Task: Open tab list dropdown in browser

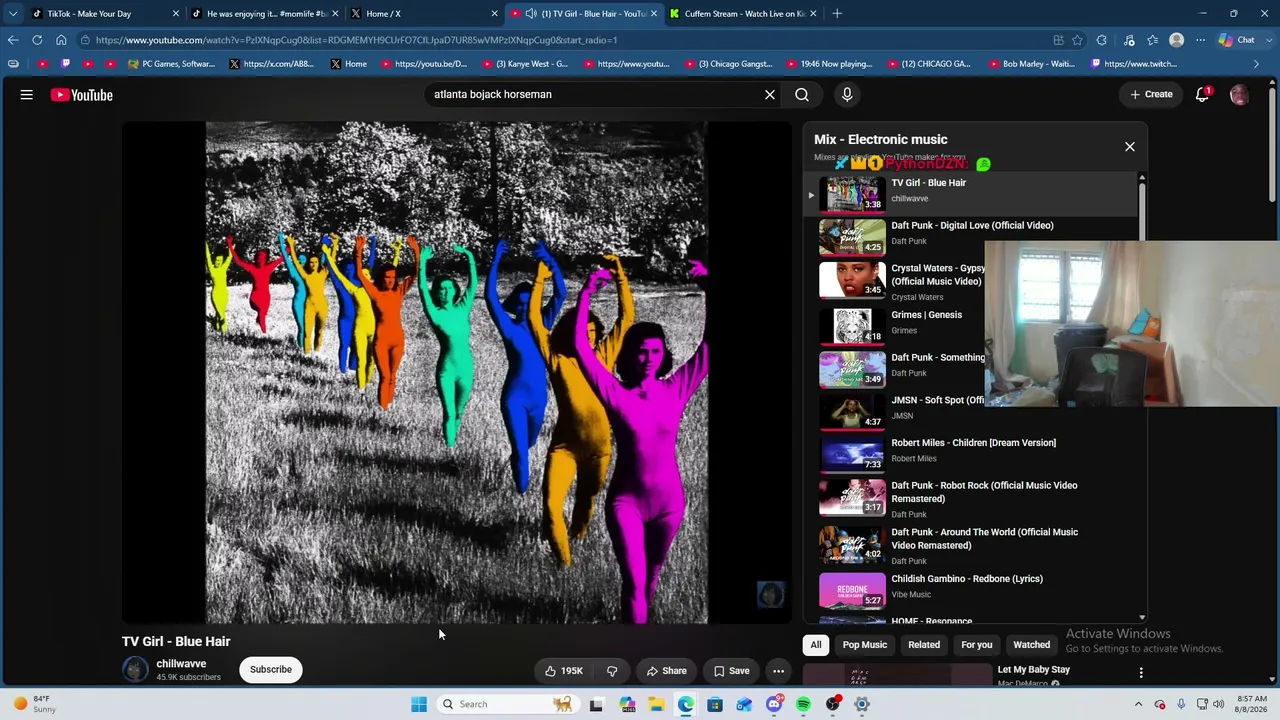Action: click(x=13, y=14)
